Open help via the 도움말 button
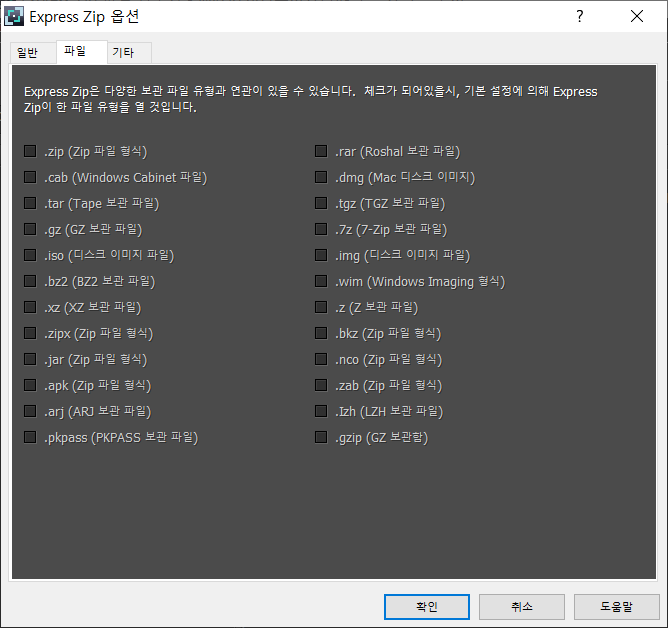This screenshot has width=668, height=628. point(616,607)
